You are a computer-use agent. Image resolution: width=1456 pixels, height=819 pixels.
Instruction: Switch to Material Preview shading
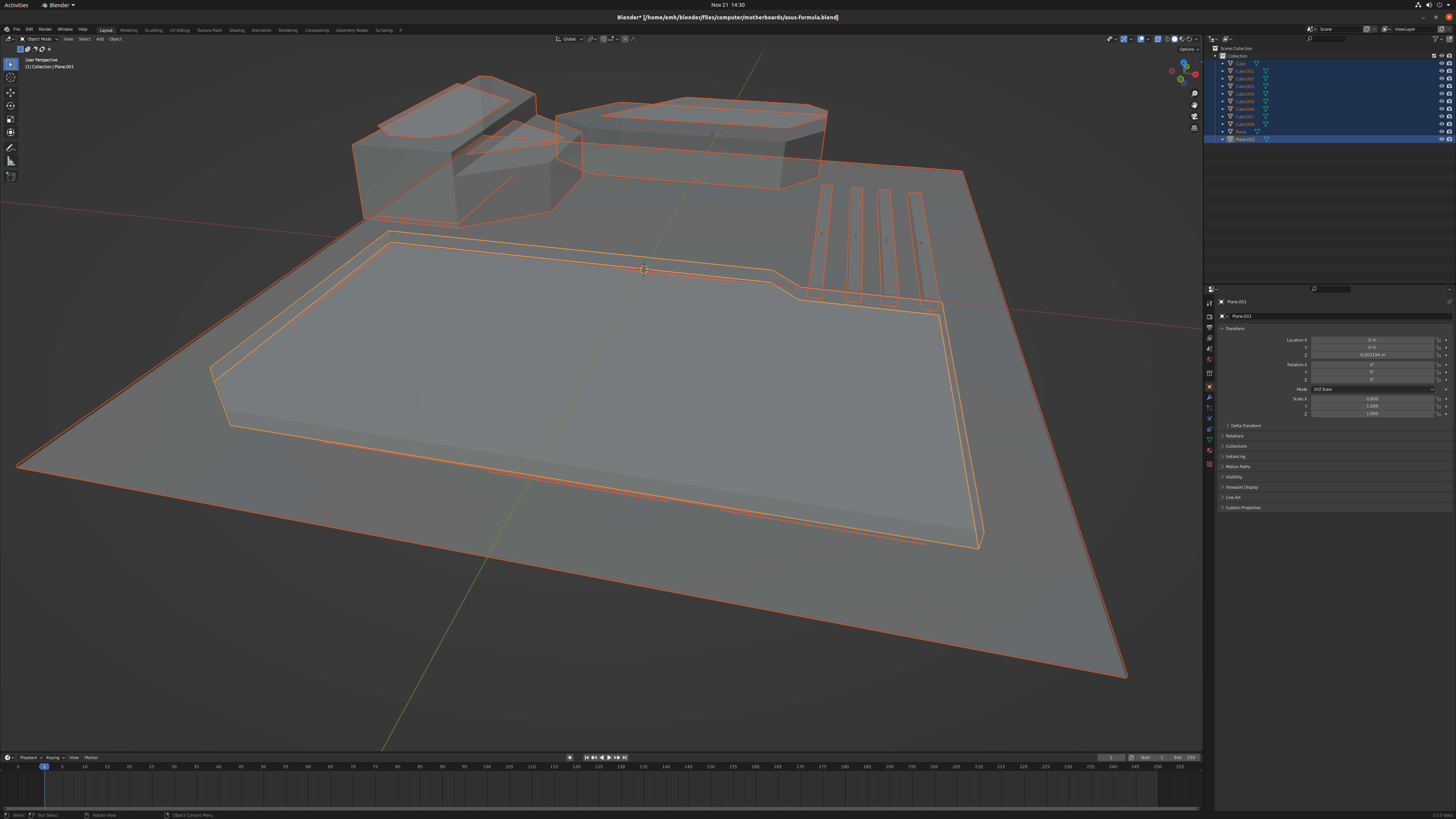1182,39
